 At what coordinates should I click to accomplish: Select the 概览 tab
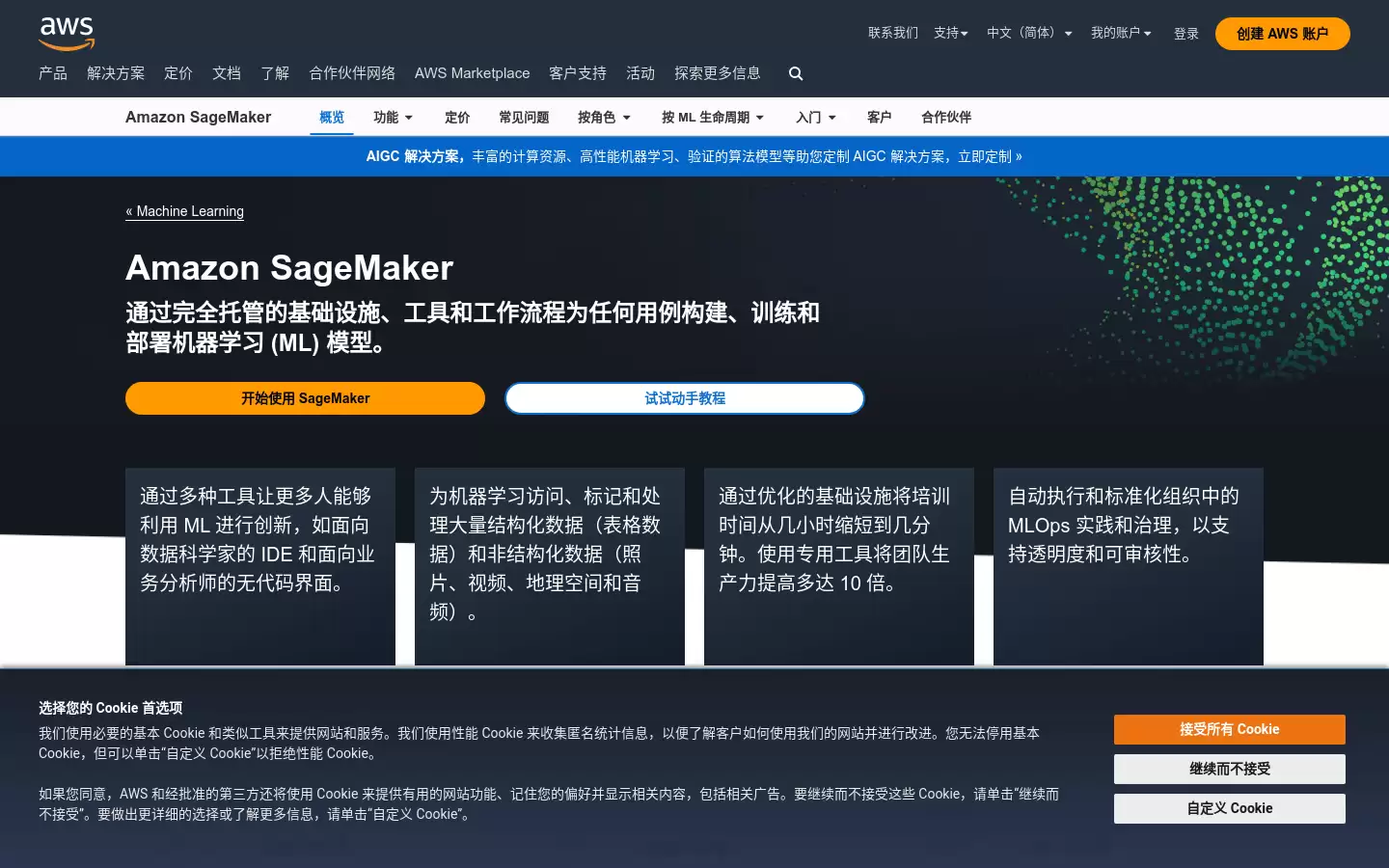(332, 117)
